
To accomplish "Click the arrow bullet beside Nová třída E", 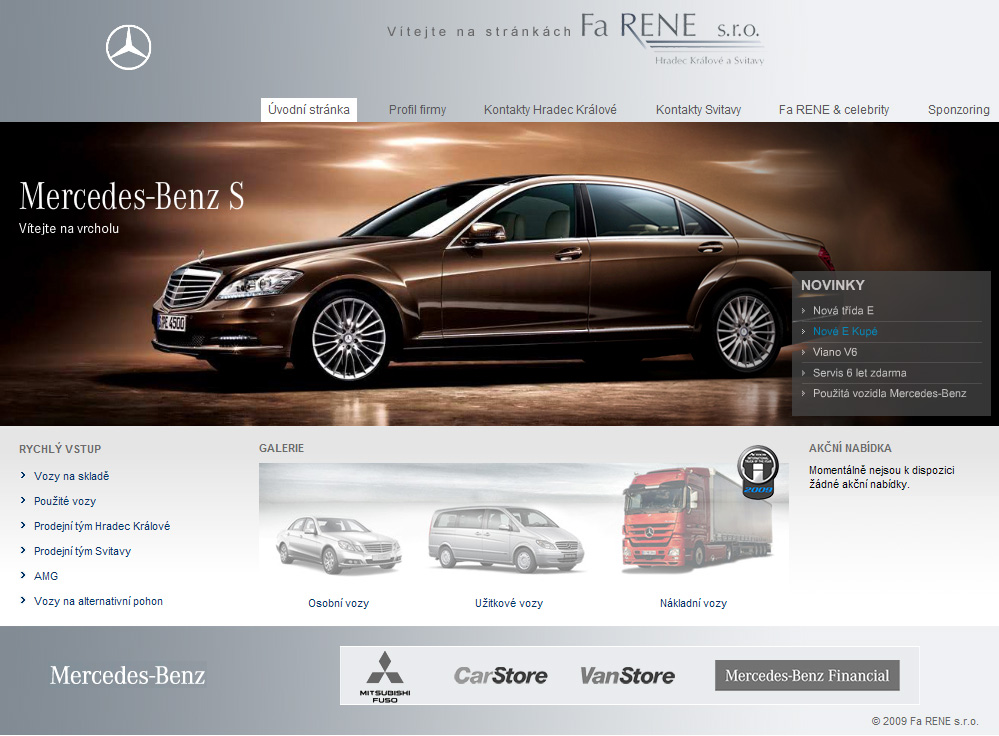I will [803, 311].
